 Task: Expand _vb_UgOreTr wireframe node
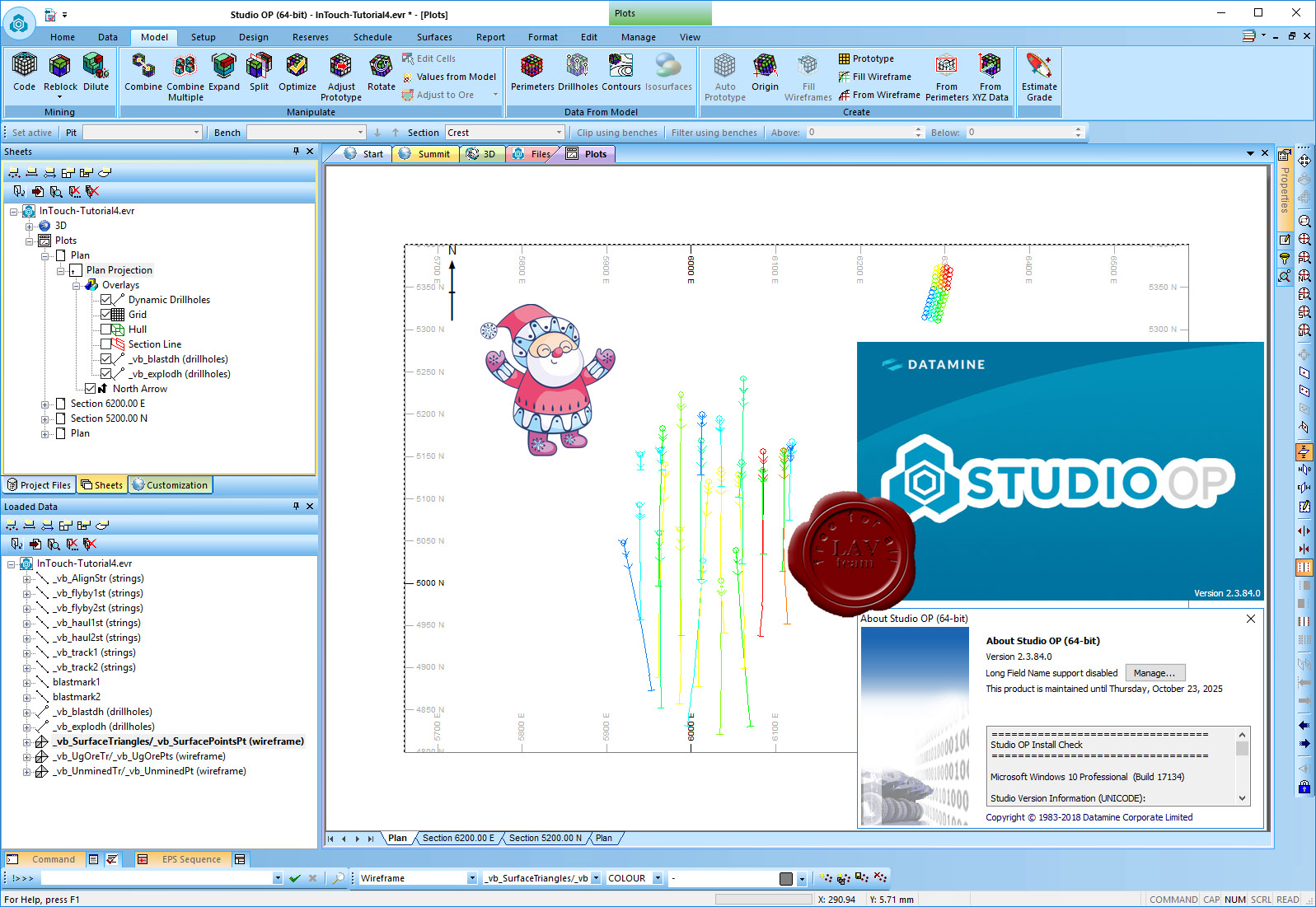(x=26, y=756)
